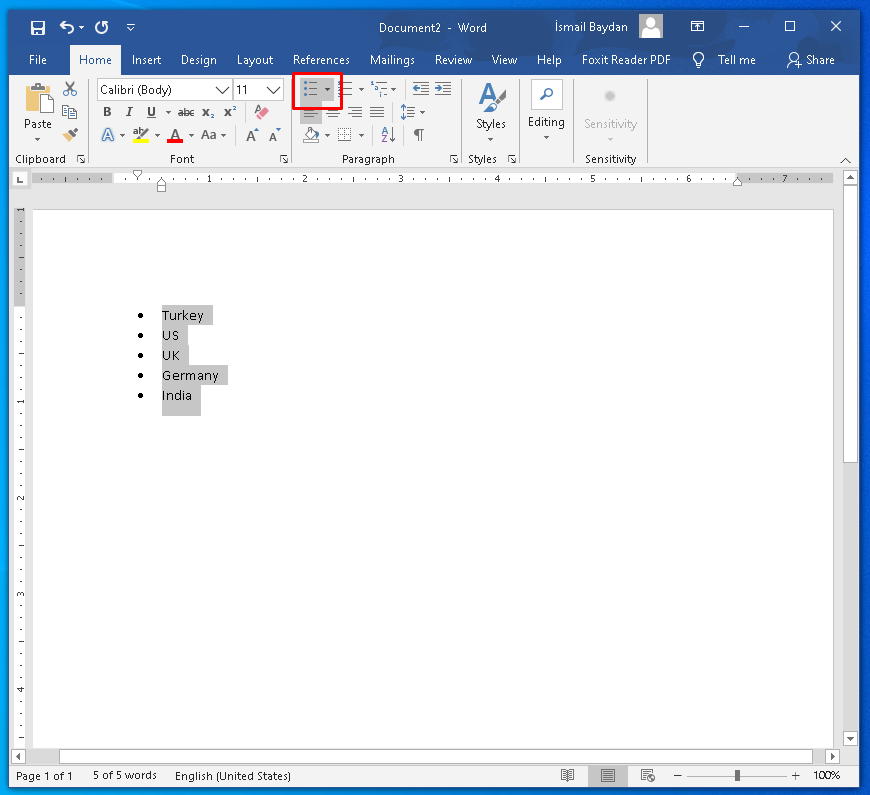
Task: Apply Borders to the selection
Action: 345,135
